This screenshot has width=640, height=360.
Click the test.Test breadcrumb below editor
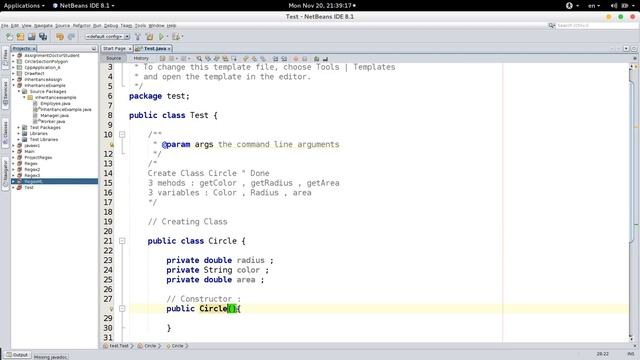118,346
